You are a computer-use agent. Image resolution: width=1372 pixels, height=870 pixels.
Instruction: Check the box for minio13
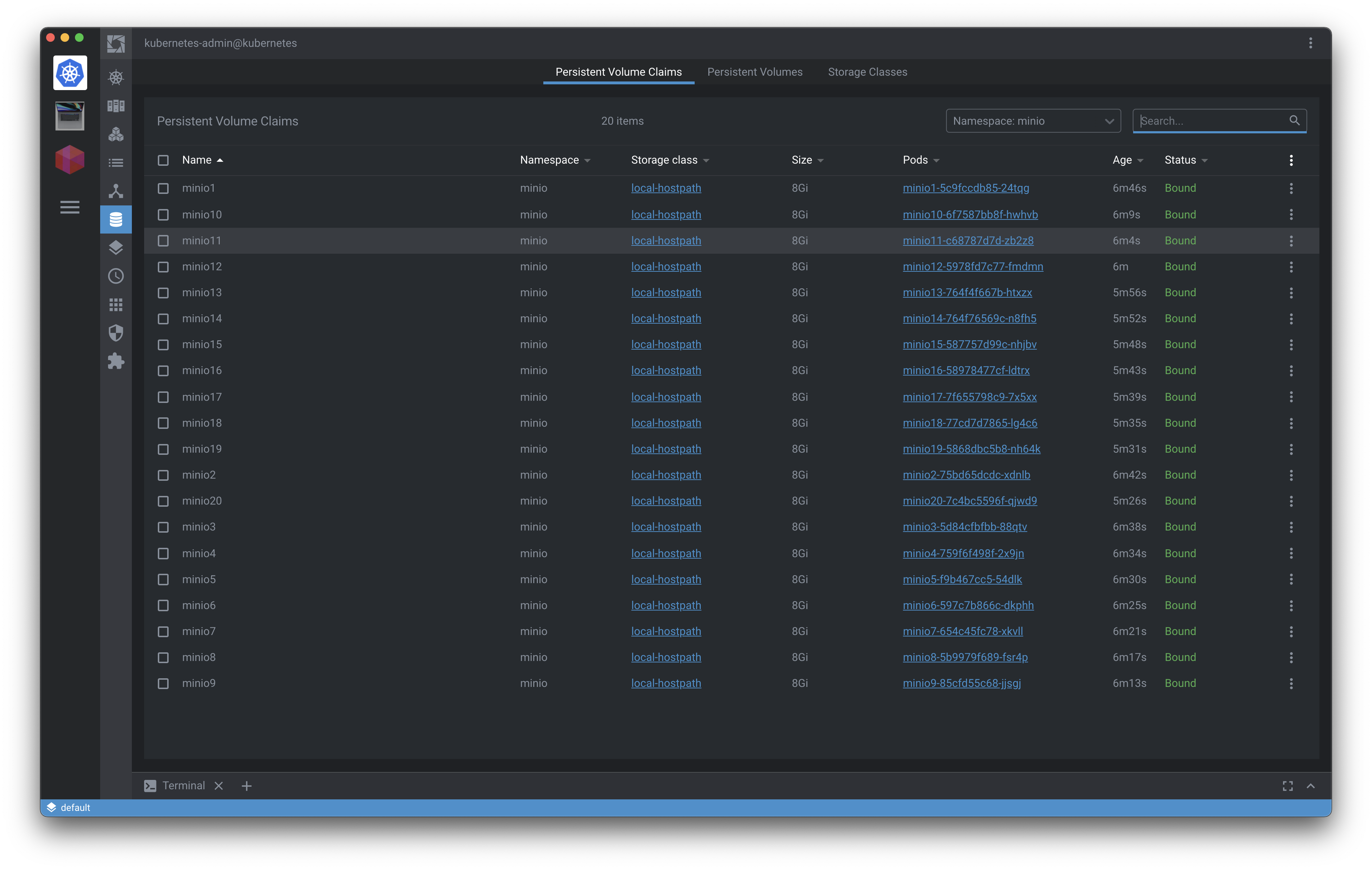(163, 293)
